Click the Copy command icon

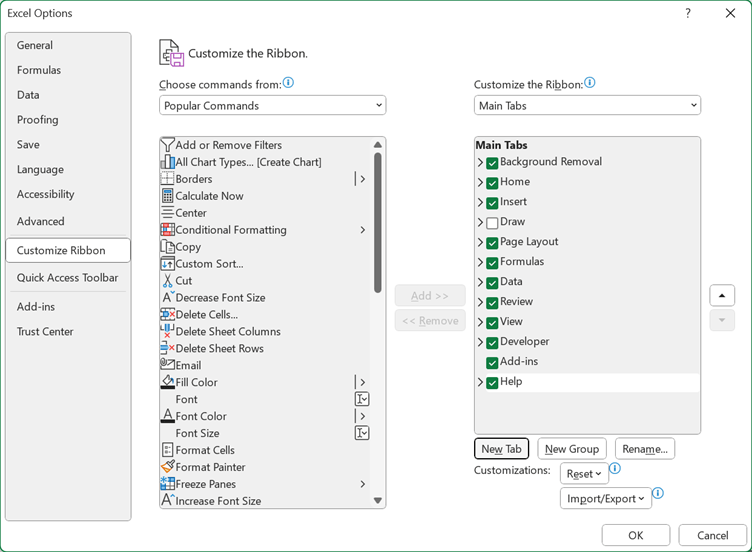[x=167, y=247]
